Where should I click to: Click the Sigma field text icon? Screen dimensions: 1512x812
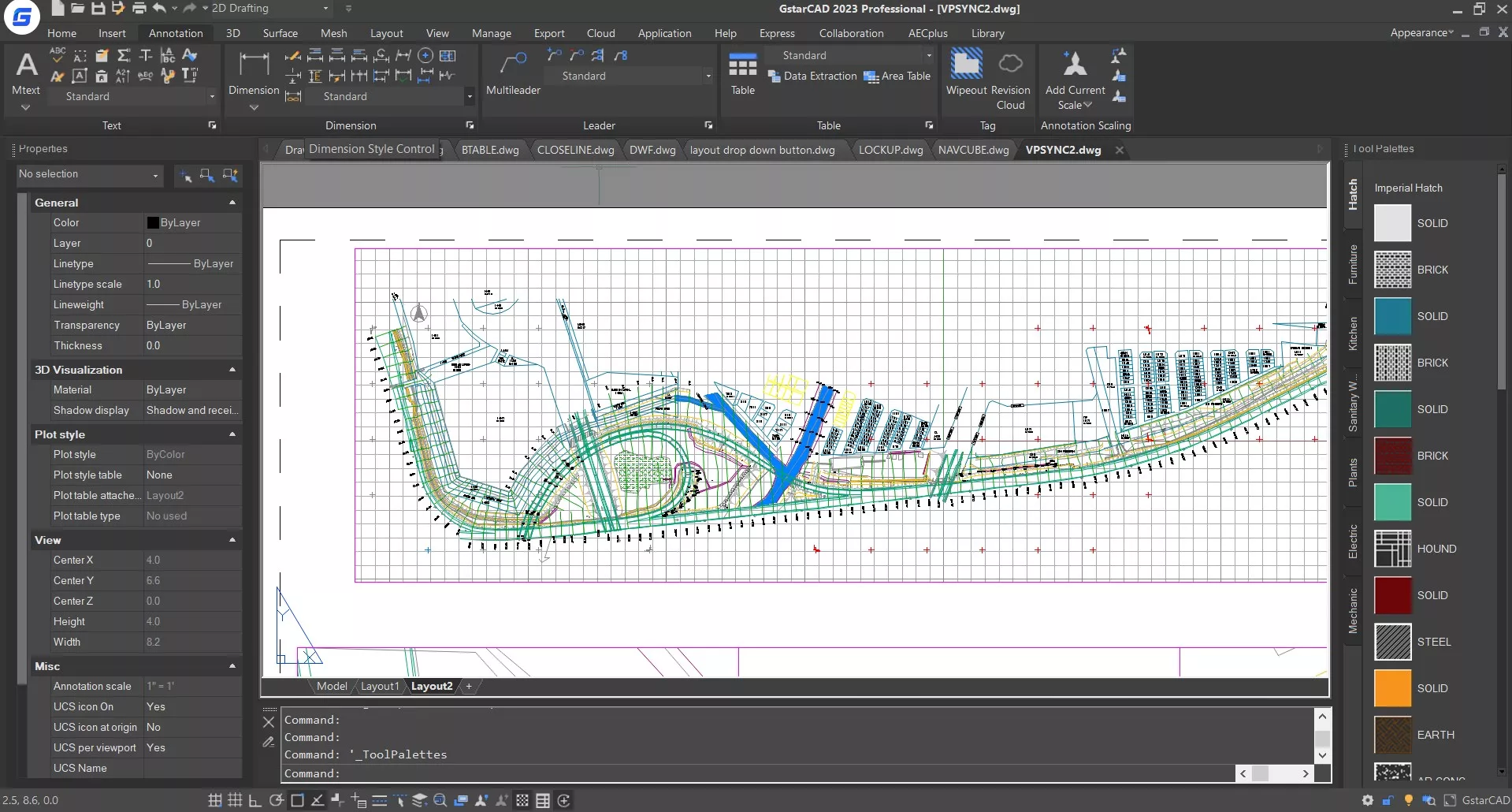coord(124,55)
